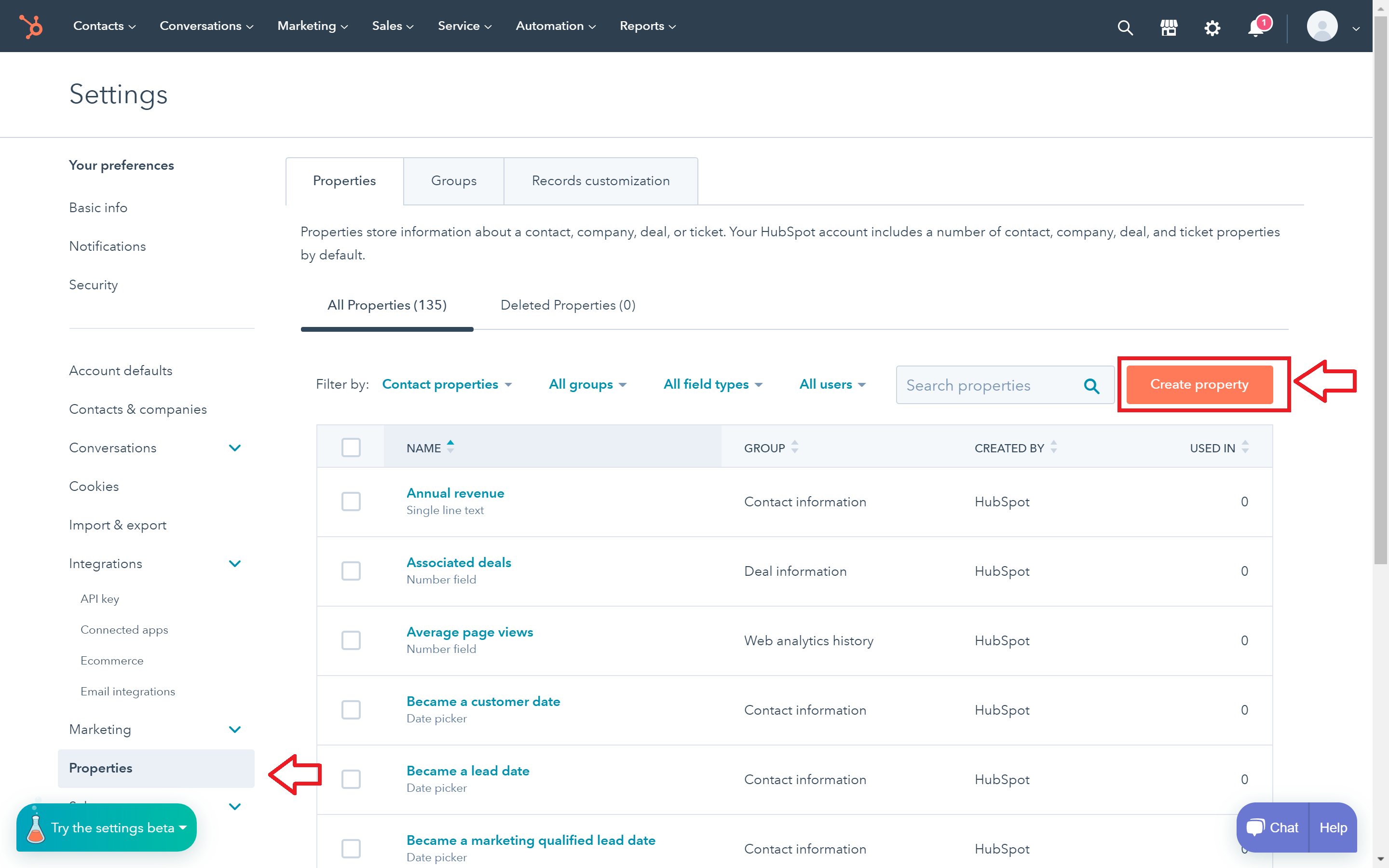Toggle the select-all header checkbox
This screenshot has width=1389, height=868.
click(351, 447)
